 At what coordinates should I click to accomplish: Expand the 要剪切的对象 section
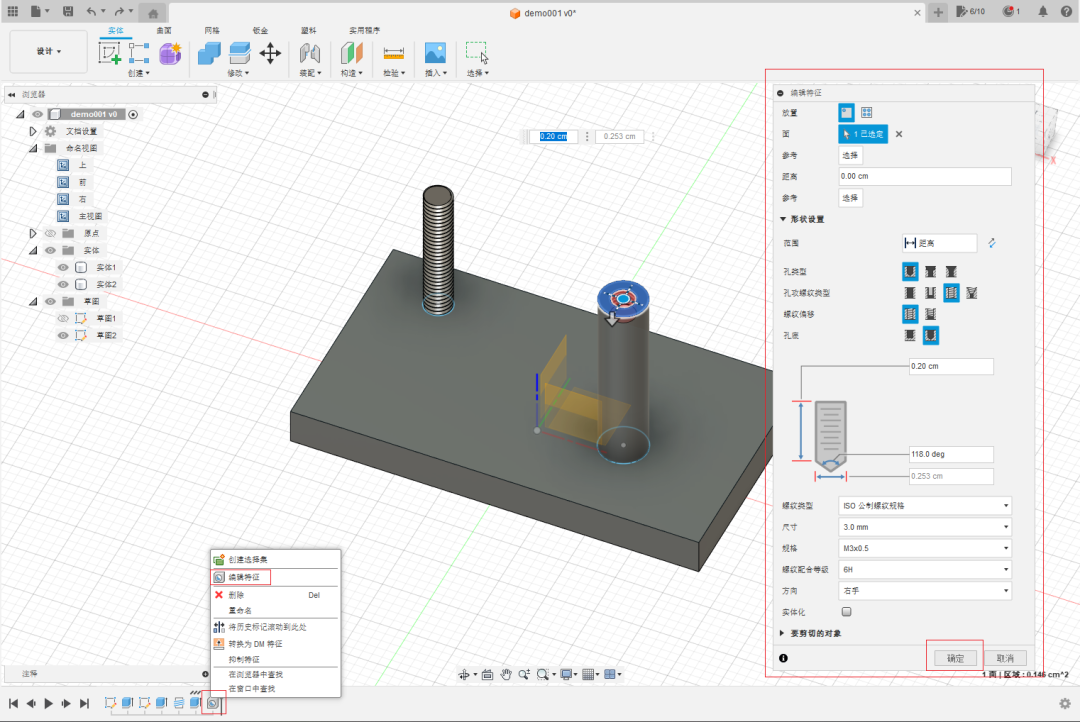click(782, 633)
